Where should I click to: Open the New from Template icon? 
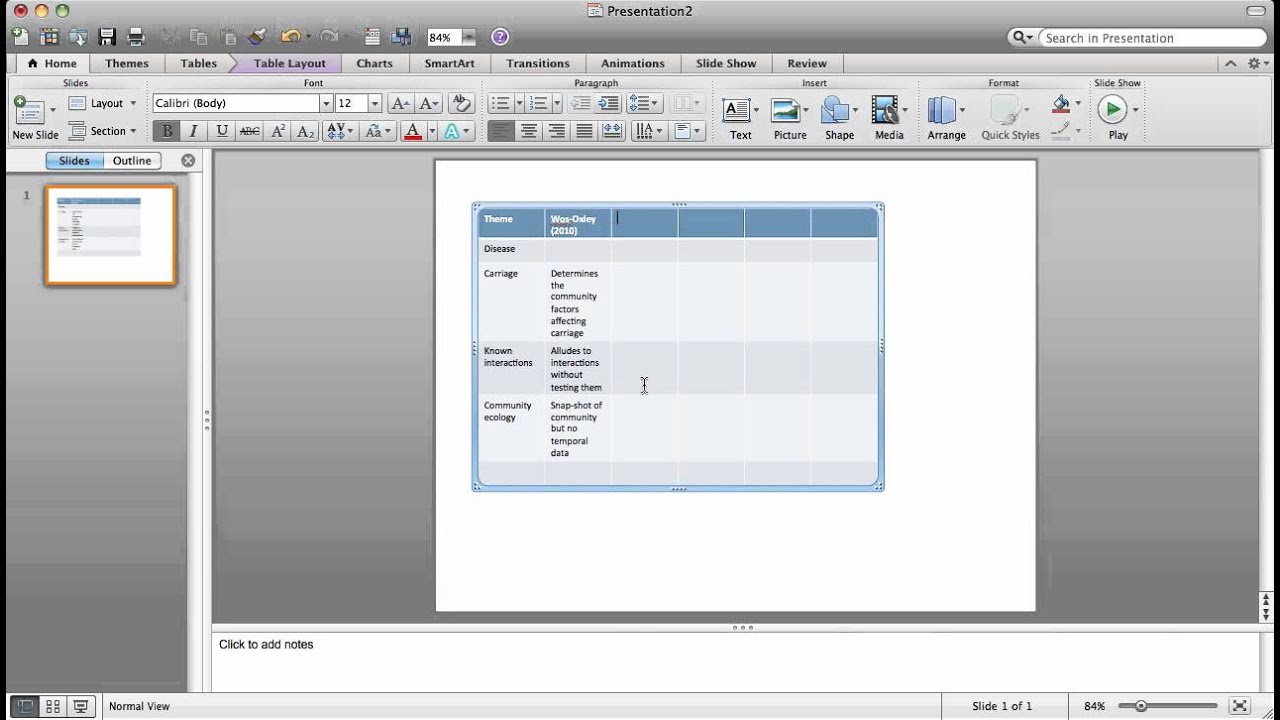(x=49, y=37)
